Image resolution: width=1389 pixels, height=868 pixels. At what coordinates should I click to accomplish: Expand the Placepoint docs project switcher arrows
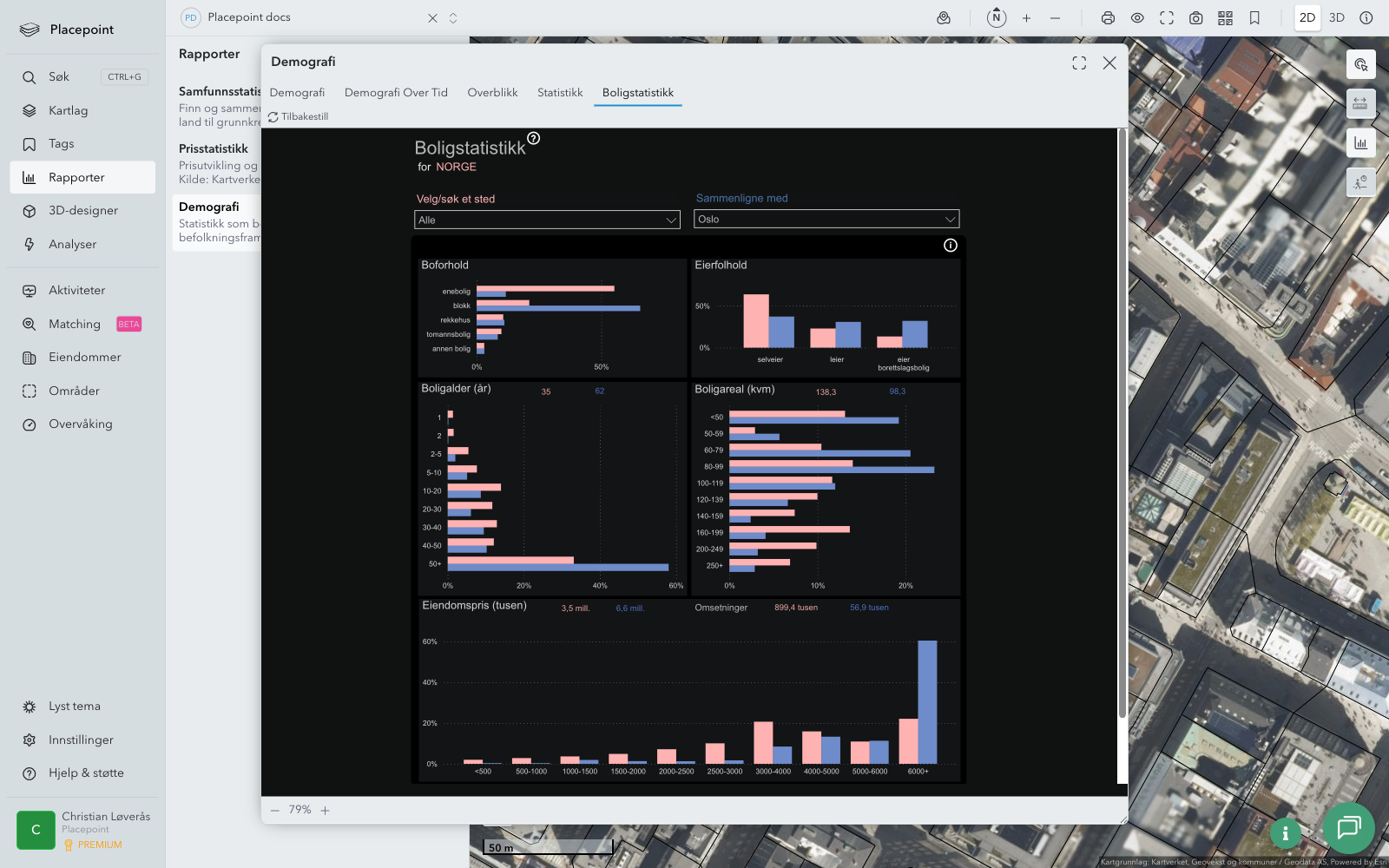tap(453, 18)
